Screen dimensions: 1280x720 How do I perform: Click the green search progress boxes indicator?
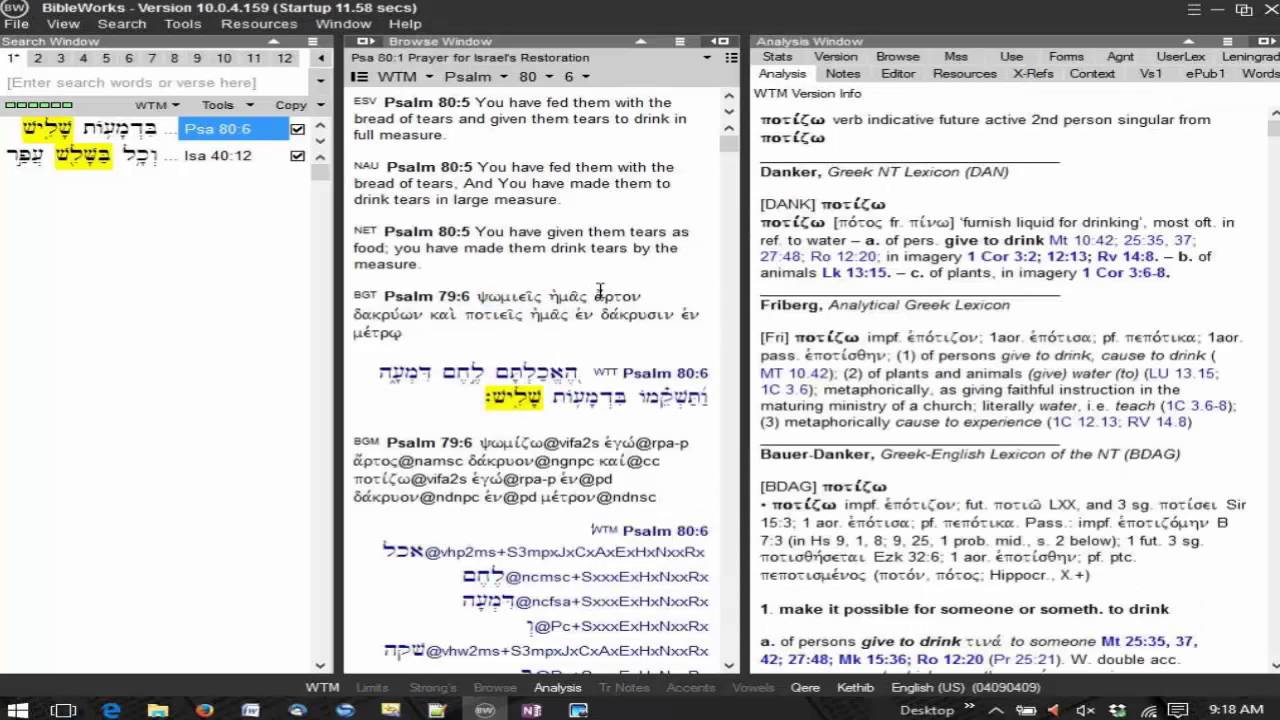(x=39, y=105)
